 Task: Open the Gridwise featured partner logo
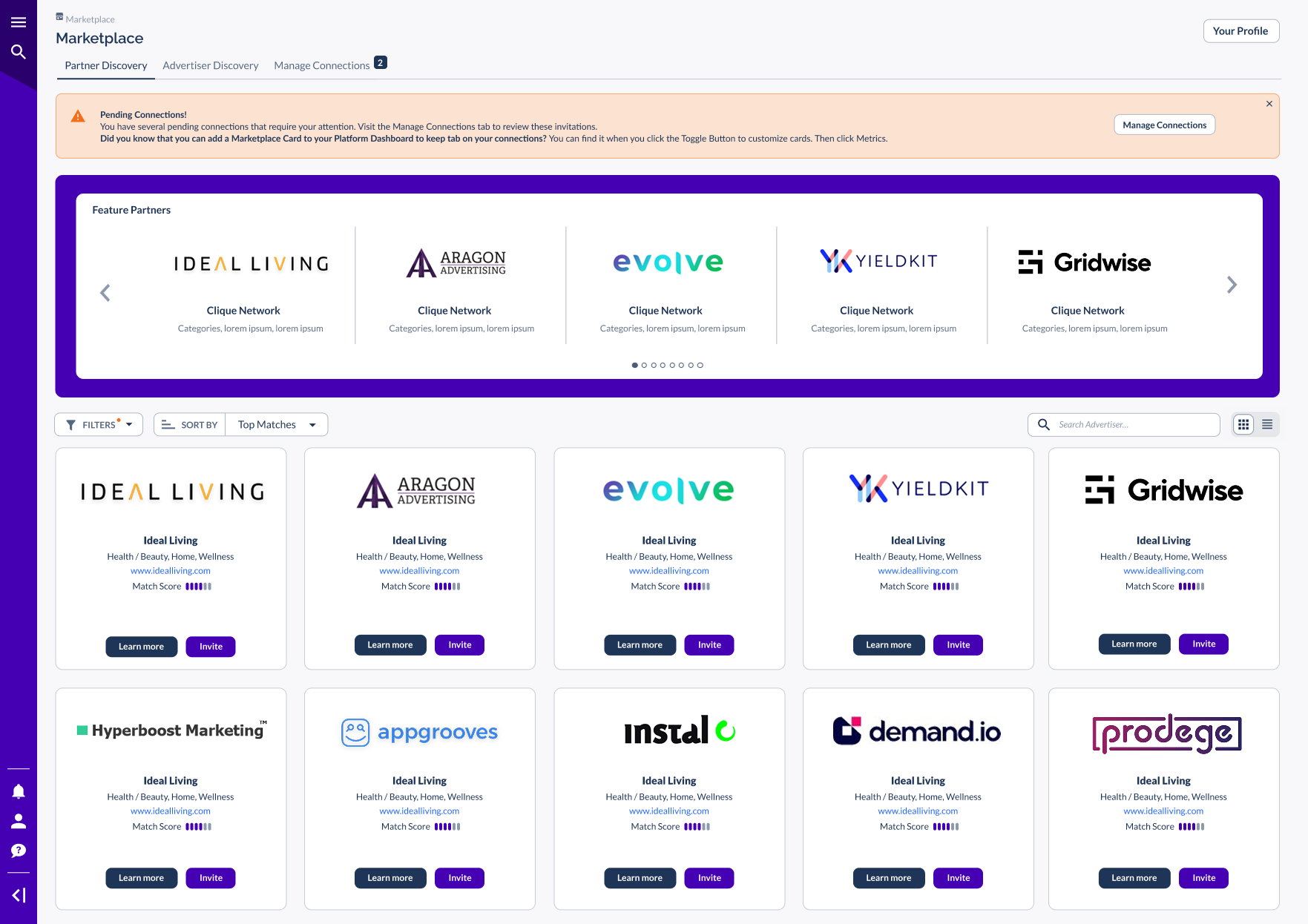point(1085,262)
